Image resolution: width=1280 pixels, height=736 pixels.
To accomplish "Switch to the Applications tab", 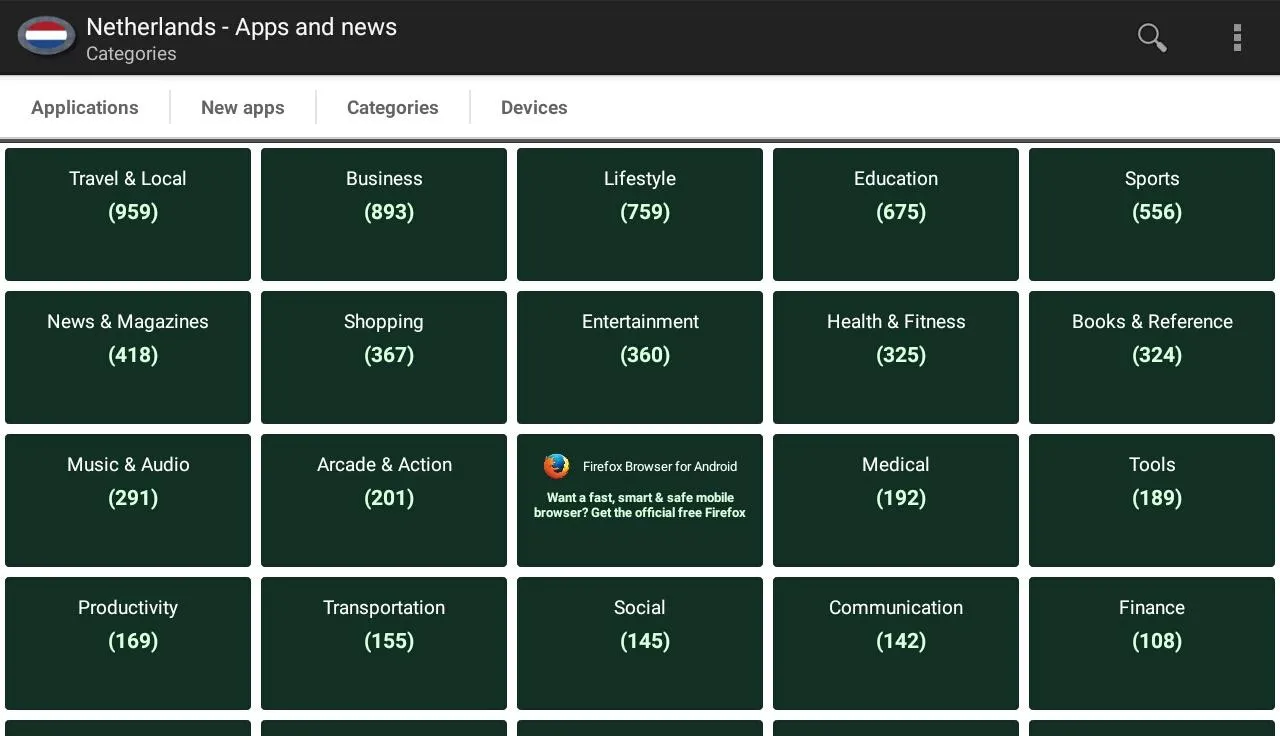I will click(x=85, y=107).
